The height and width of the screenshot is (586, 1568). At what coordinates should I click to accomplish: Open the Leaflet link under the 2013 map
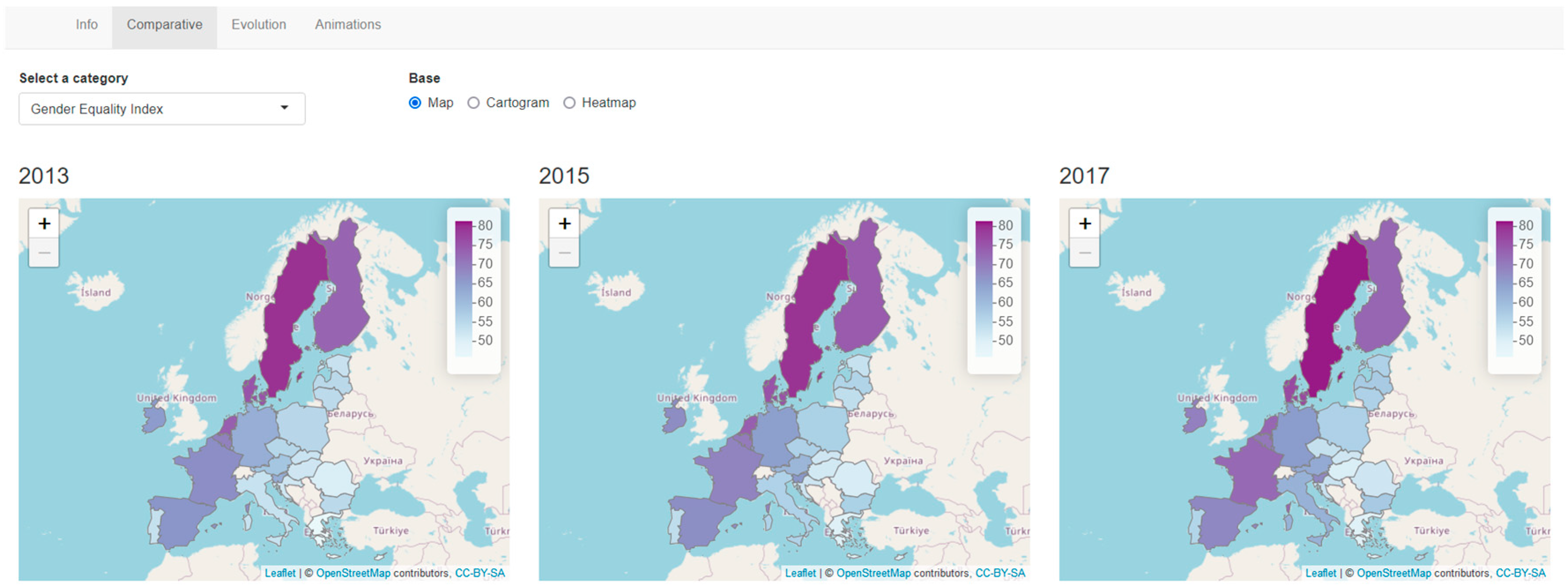pos(279,573)
